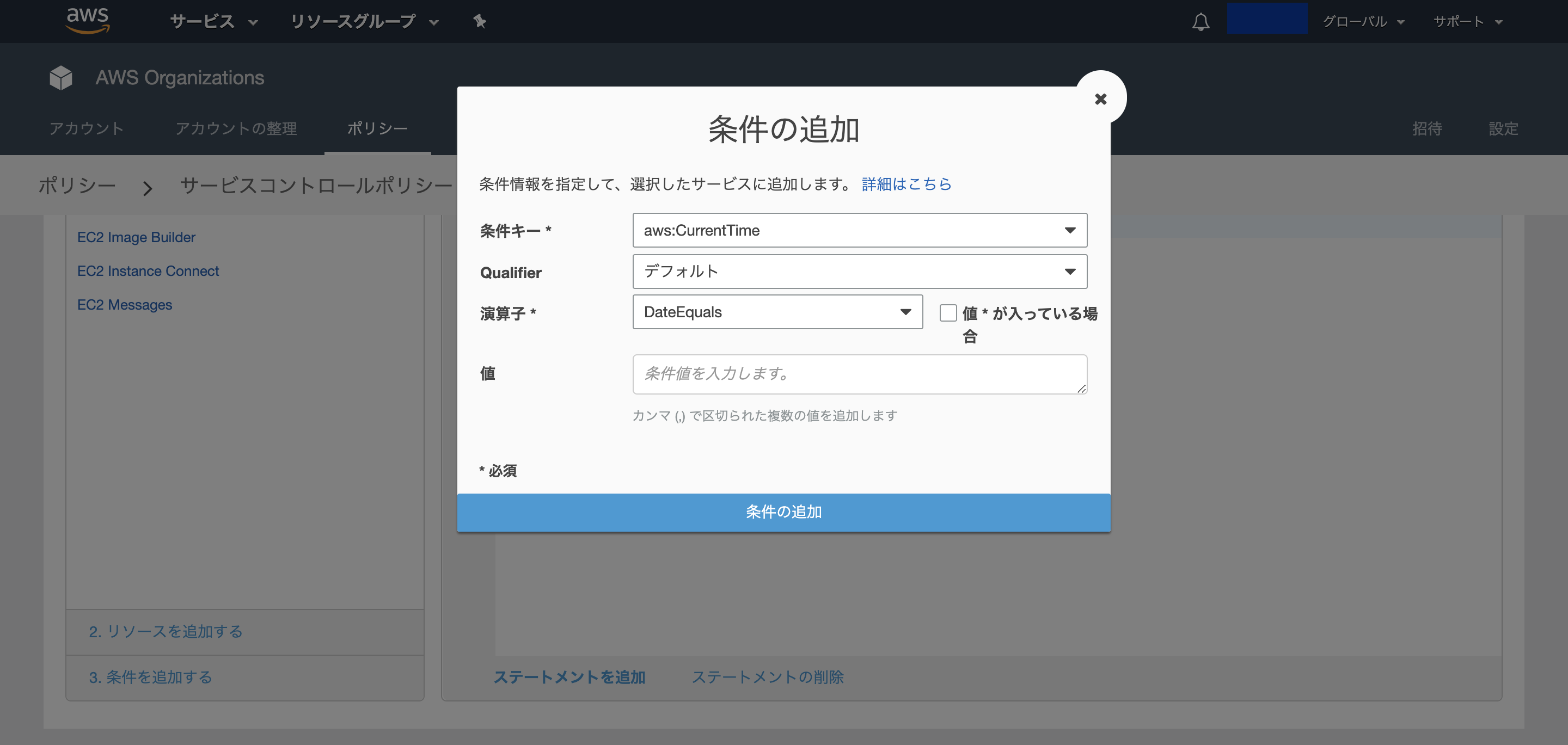Click the AWS logo in the header

(x=88, y=21)
